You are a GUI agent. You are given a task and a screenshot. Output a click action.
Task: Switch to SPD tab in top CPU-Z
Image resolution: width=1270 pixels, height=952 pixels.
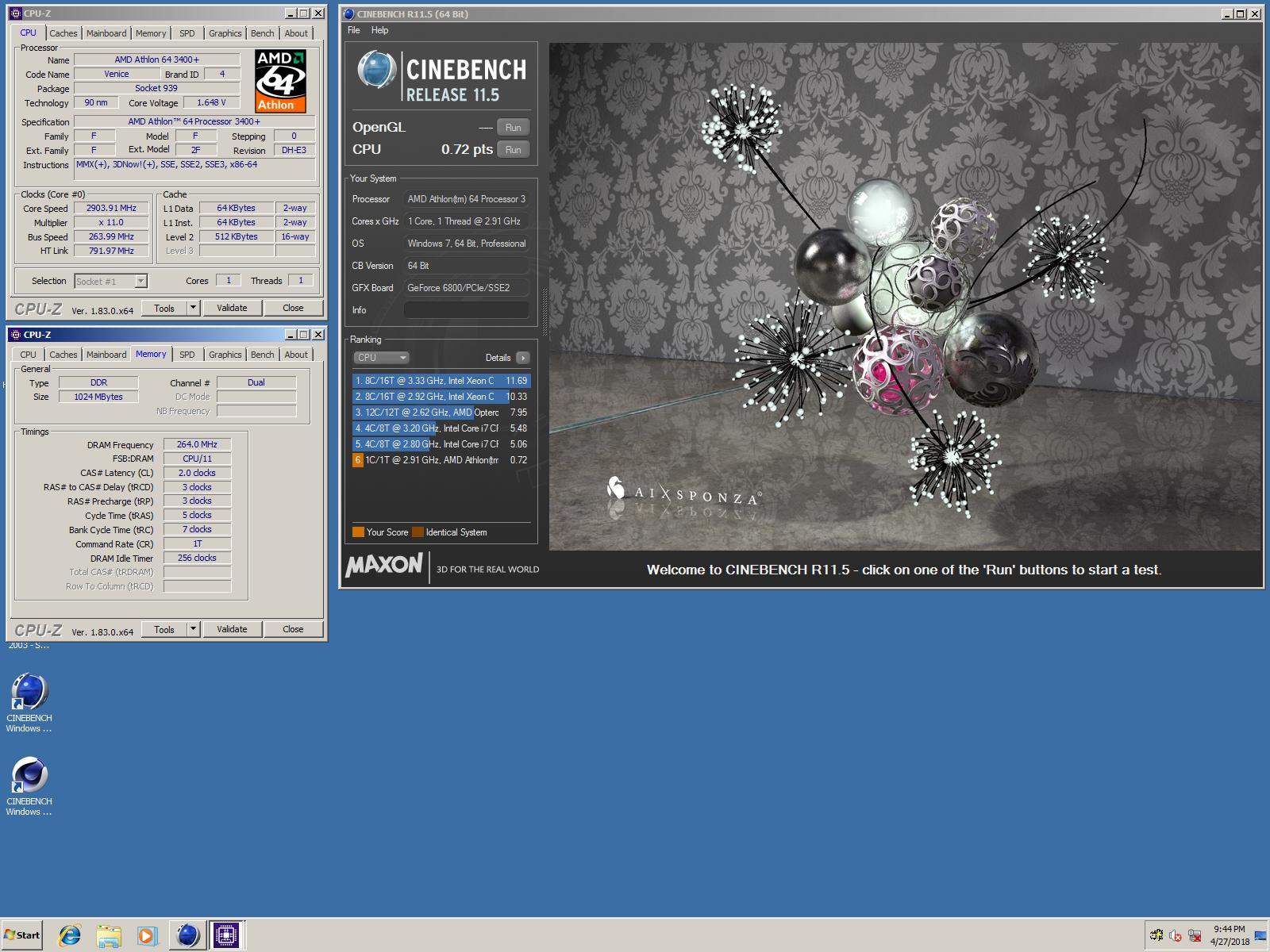[187, 33]
